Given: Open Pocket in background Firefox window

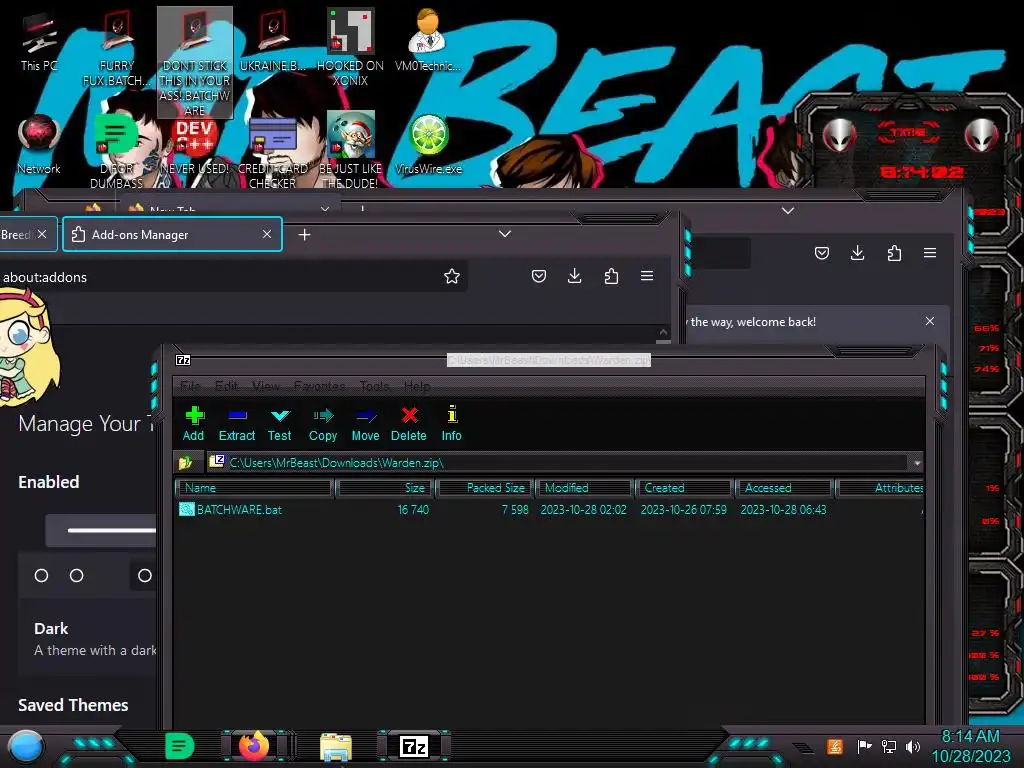Looking at the screenshot, I should pos(822,253).
